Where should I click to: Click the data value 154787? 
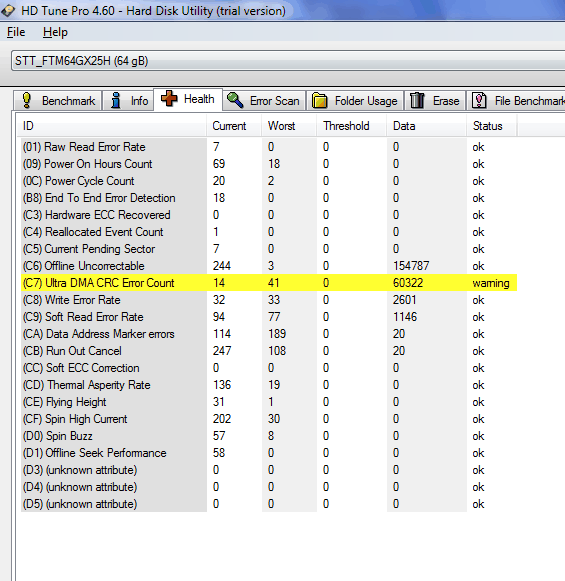pyautogui.click(x=411, y=266)
